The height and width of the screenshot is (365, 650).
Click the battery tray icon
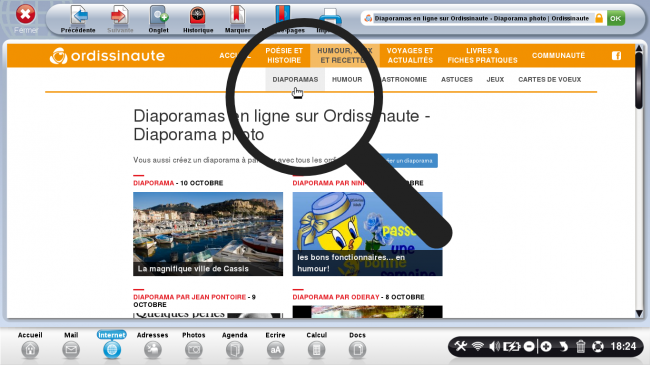511,346
